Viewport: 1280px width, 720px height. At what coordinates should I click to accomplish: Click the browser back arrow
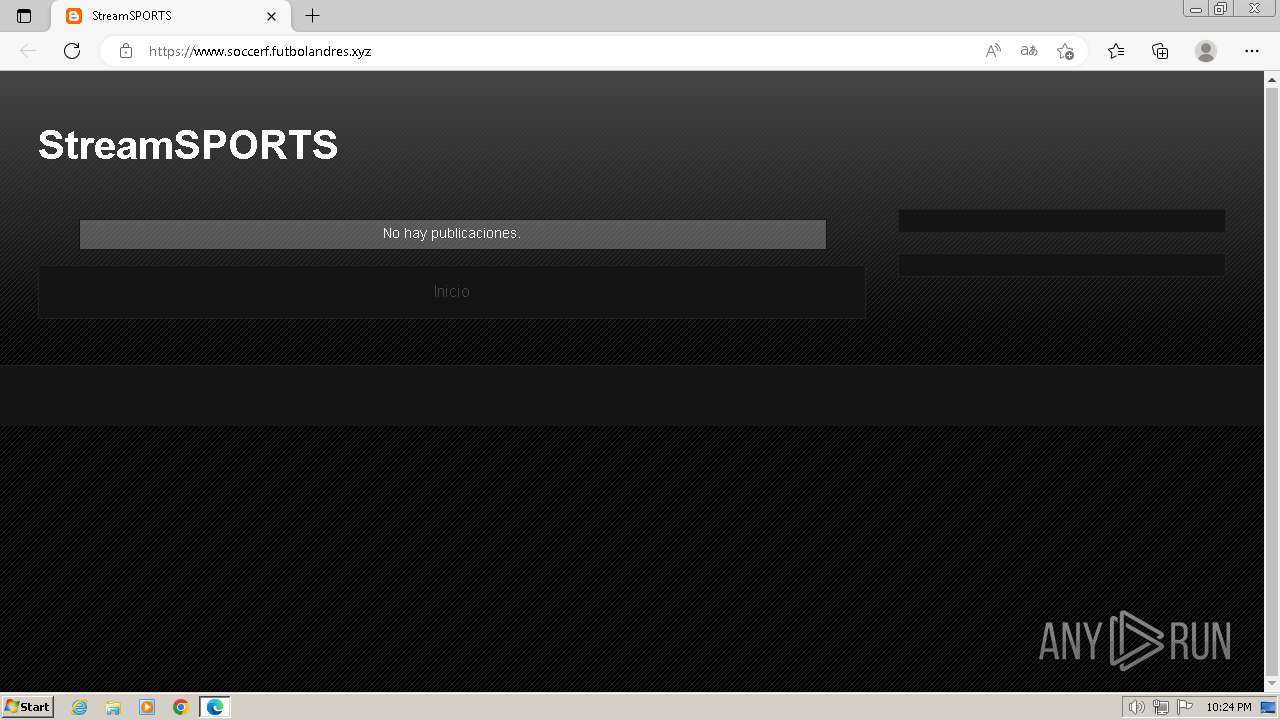tap(28, 51)
